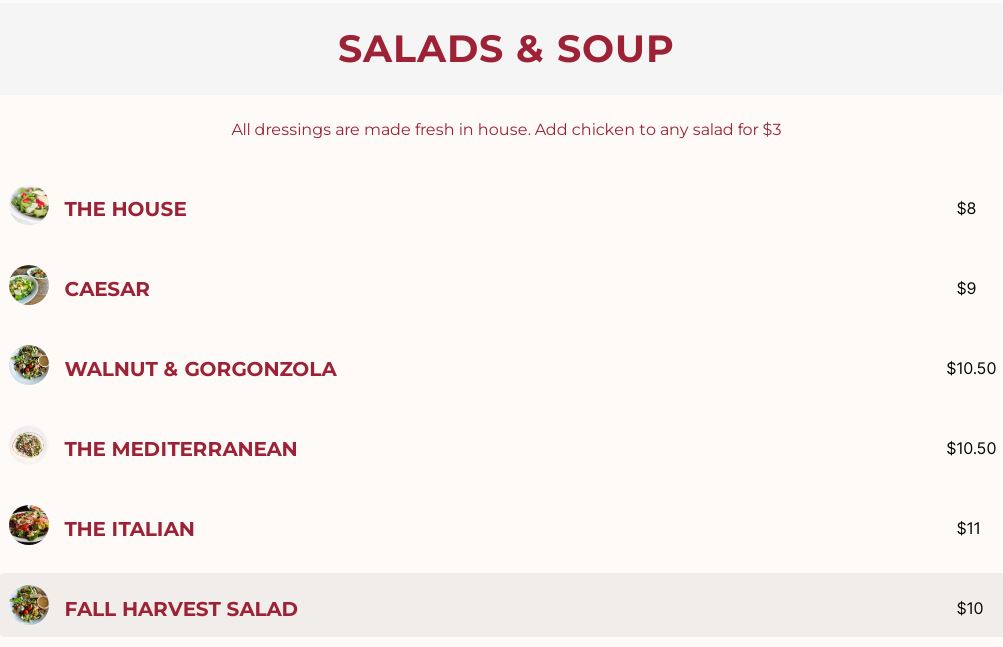Click the $10 Fall Harvest price
Screen dimensions: 1003x647
969,608
